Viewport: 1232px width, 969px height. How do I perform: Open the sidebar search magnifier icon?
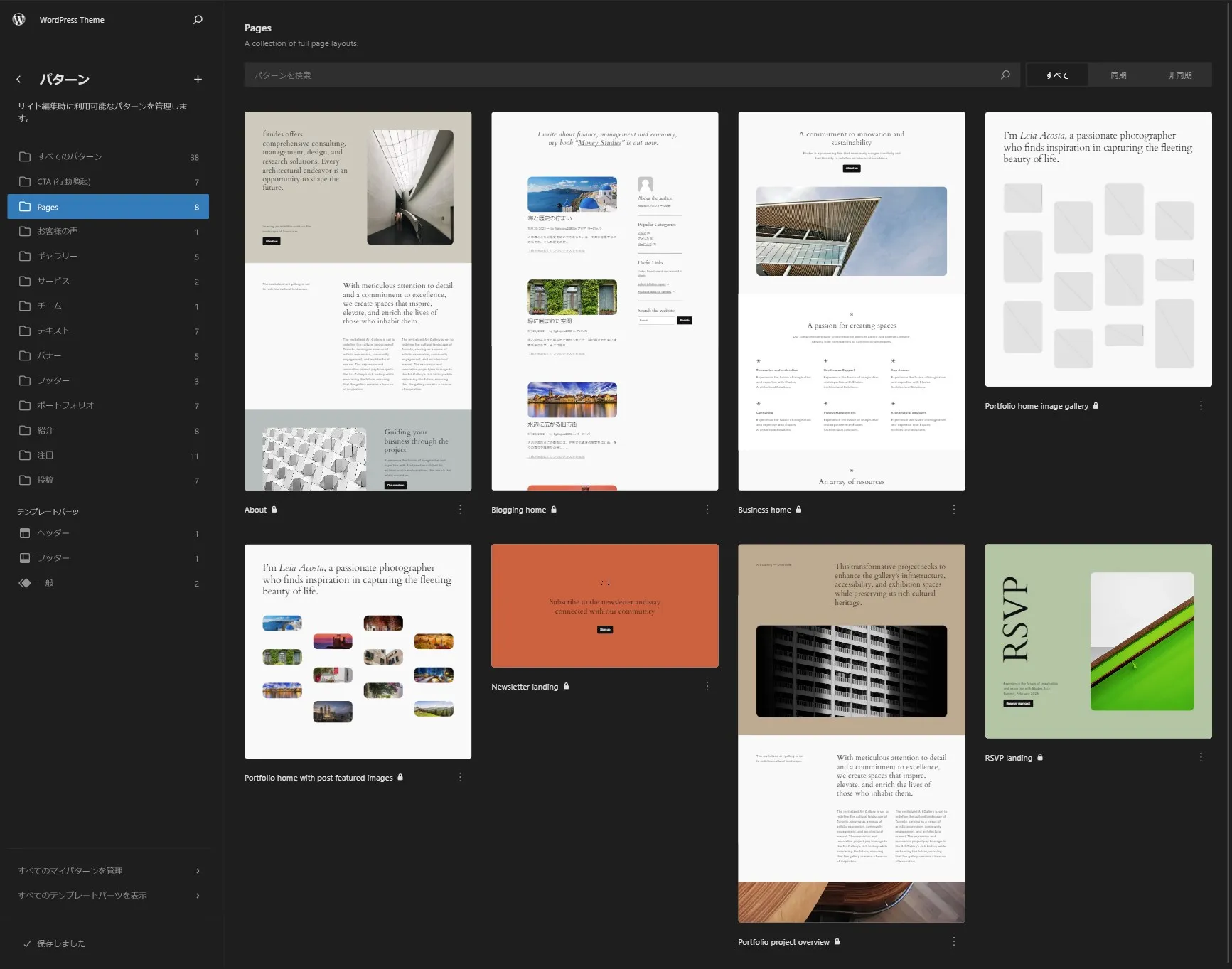[198, 20]
